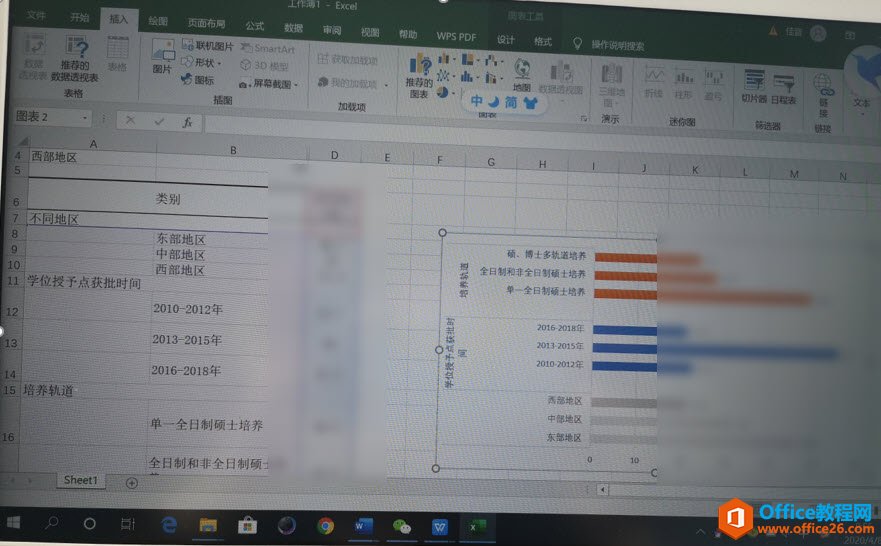The width and height of the screenshot is (881, 546).
Task: Switch to the 开始 (Home) ribbon tab
Action: [x=79, y=17]
